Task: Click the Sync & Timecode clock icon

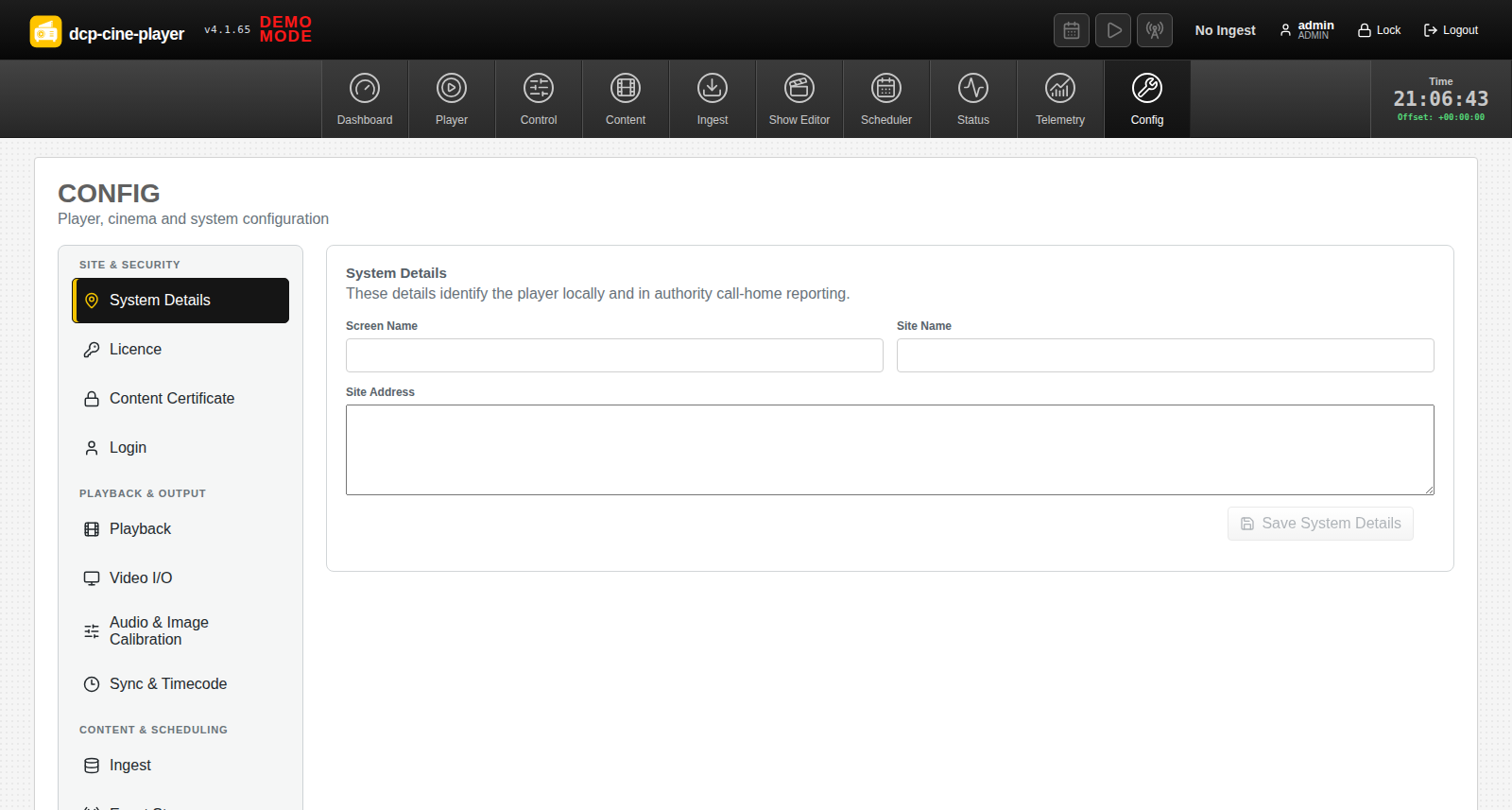Action: pos(92,684)
